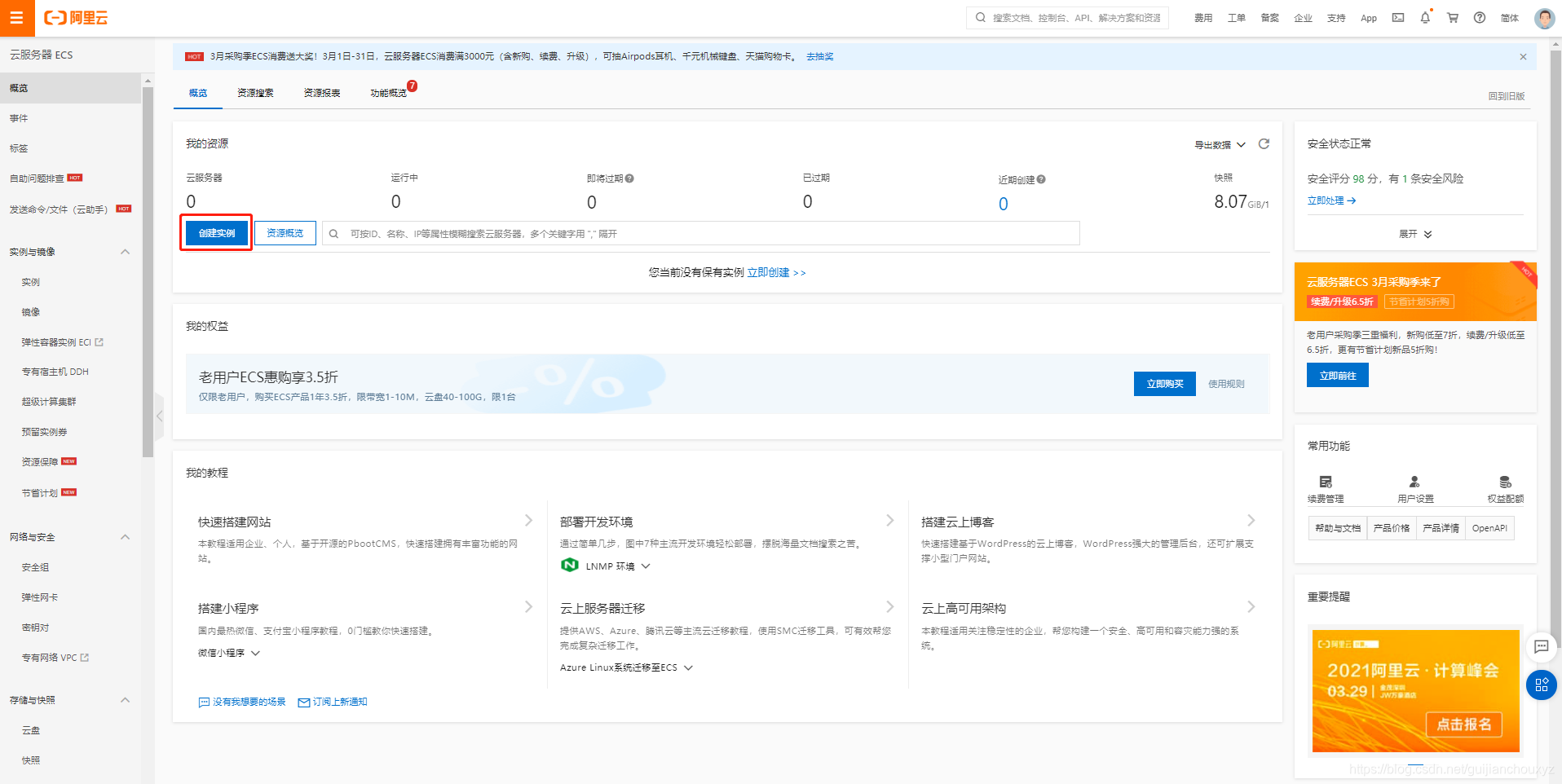
Task: Collapse the sidebar with the handle arrow
Action: click(159, 416)
